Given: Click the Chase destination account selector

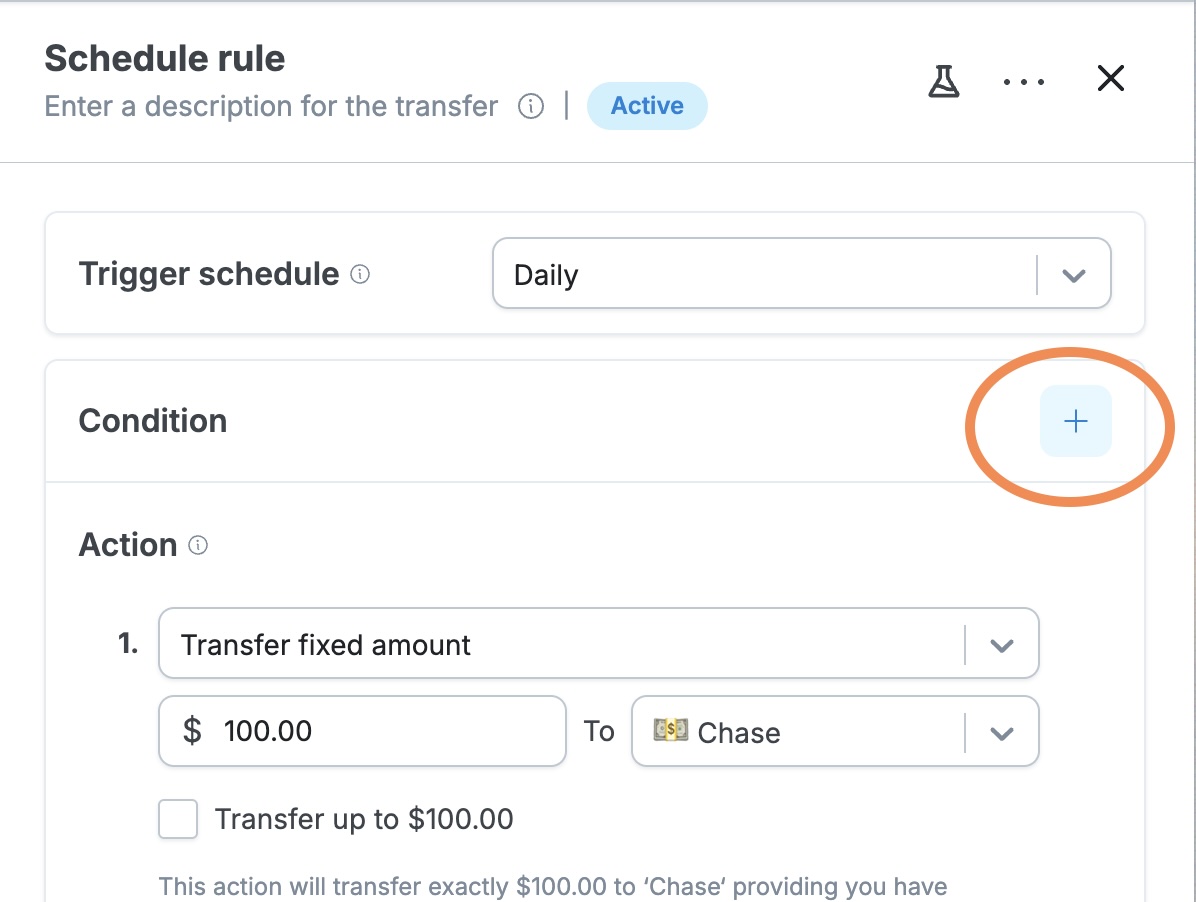Looking at the screenshot, I should [x=835, y=731].
